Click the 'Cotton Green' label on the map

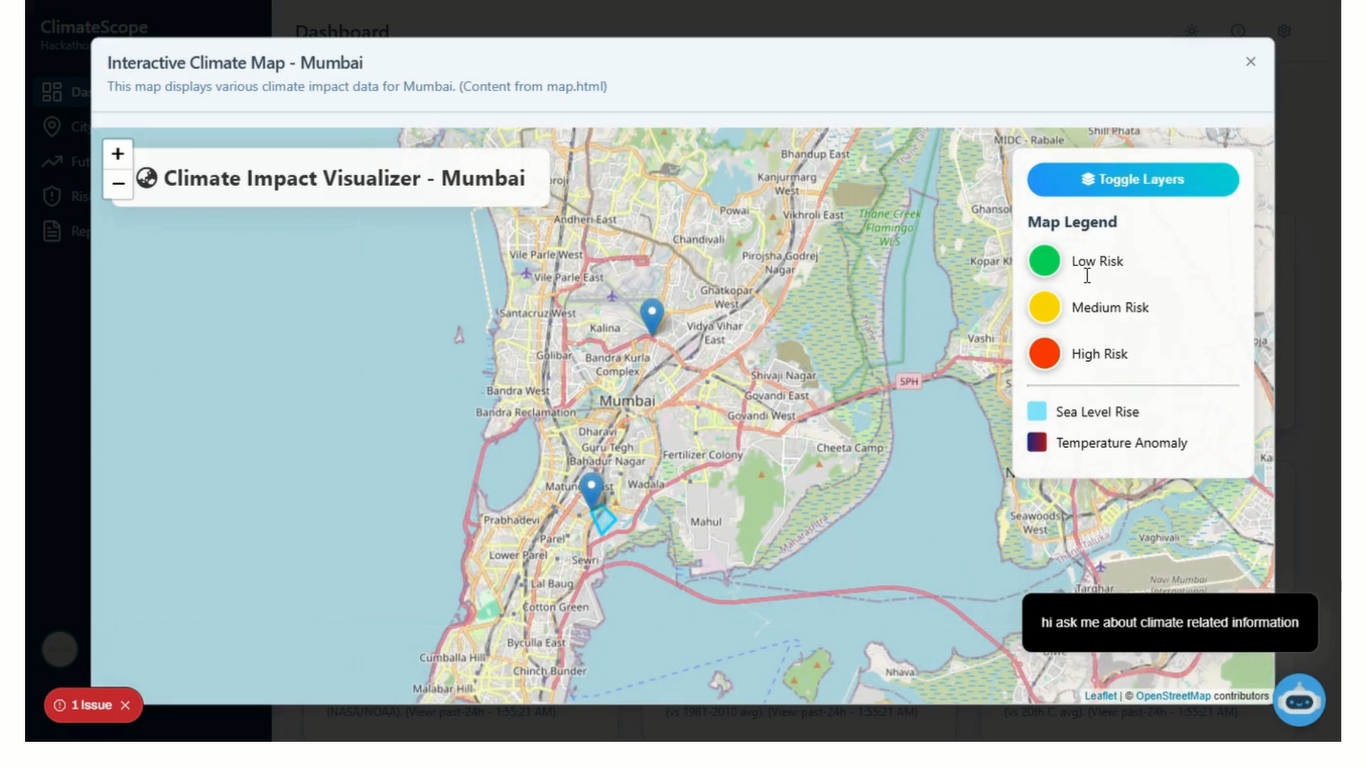[x=555, y=607]
